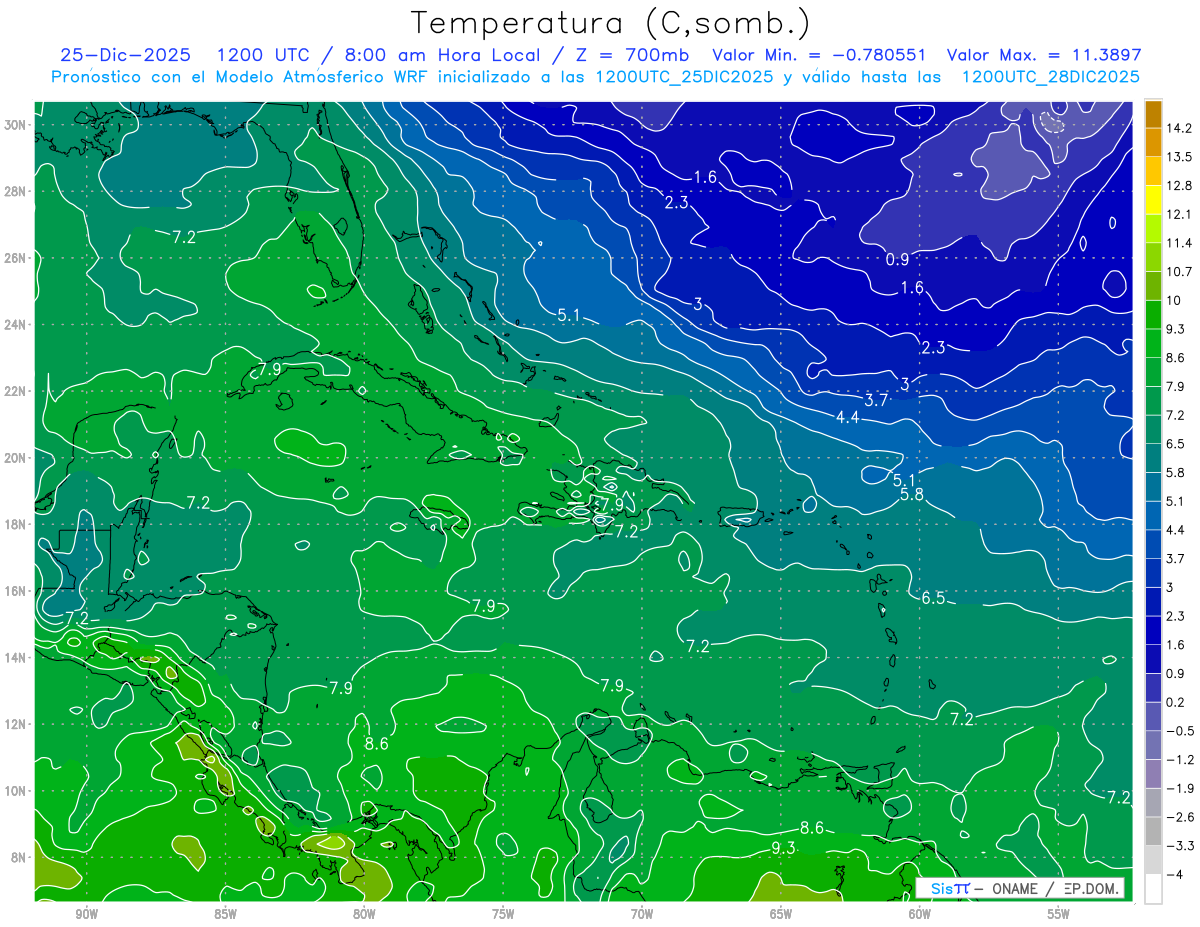This screenshot has height=927, width=1200.
Task: Click the colorbar legend value 12.8
Action: (1178, 185)
